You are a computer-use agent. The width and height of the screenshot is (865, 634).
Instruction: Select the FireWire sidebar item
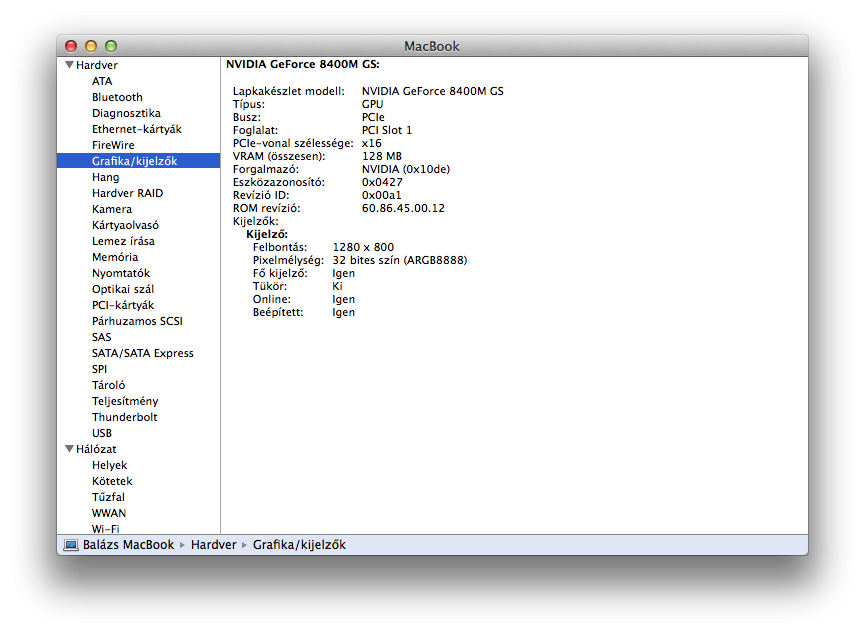(113, 145)
